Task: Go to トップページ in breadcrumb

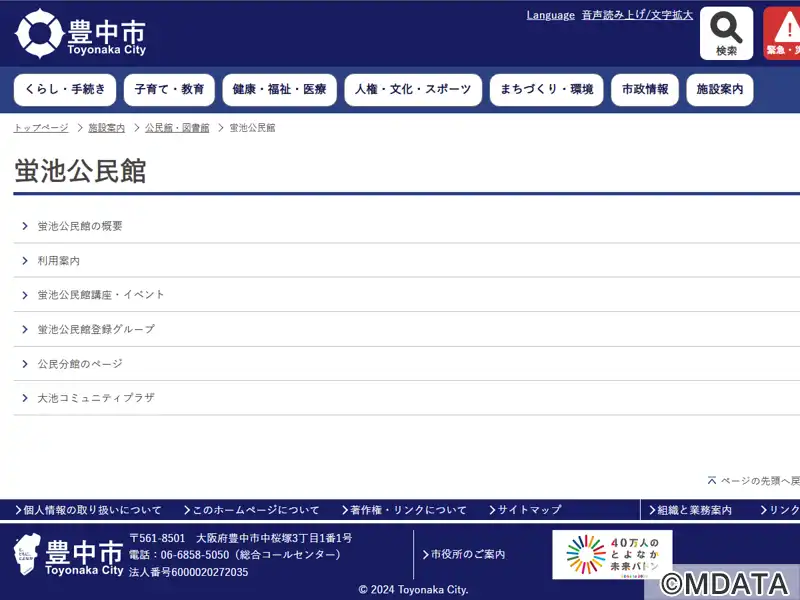Action: pyautogui.click(x=41, y=128)
